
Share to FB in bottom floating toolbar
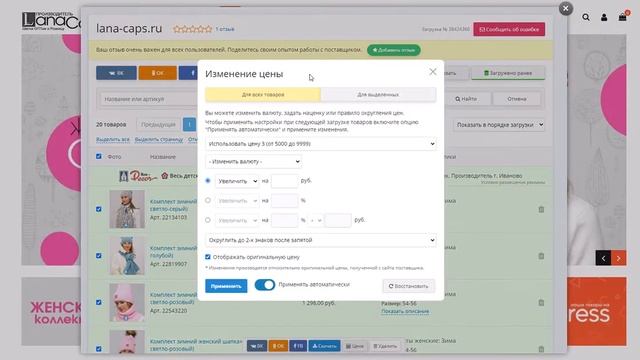click(298, 346)
